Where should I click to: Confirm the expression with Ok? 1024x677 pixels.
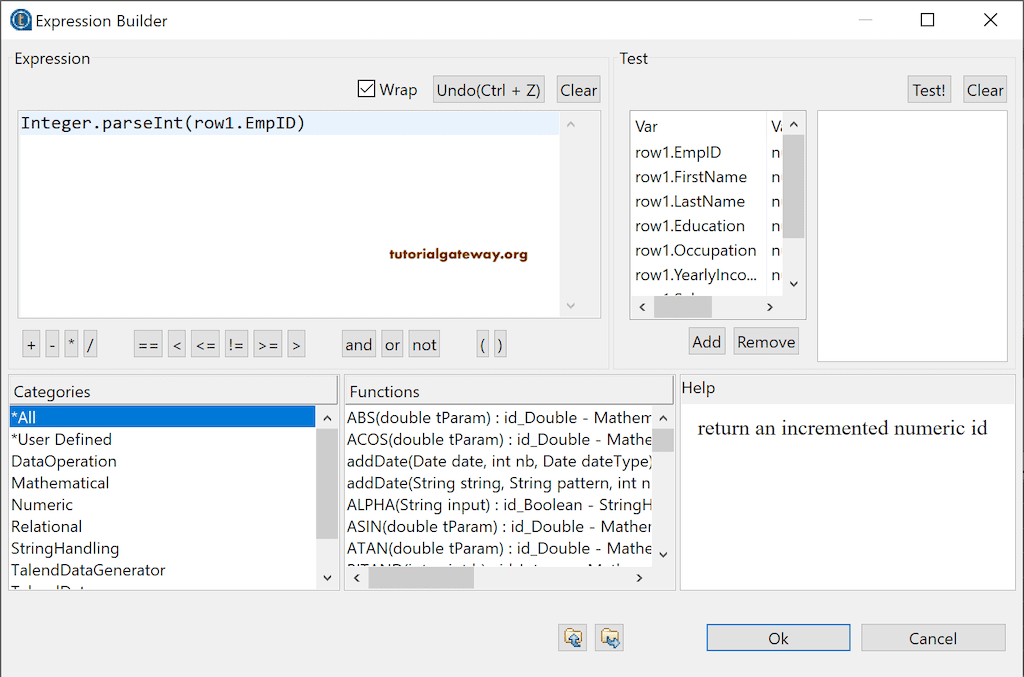point(777,637)
